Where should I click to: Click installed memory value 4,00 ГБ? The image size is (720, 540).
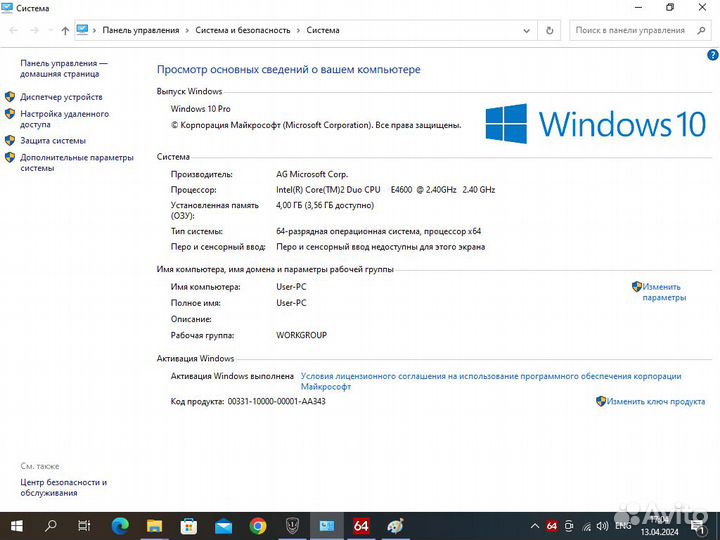coord(325,205)
